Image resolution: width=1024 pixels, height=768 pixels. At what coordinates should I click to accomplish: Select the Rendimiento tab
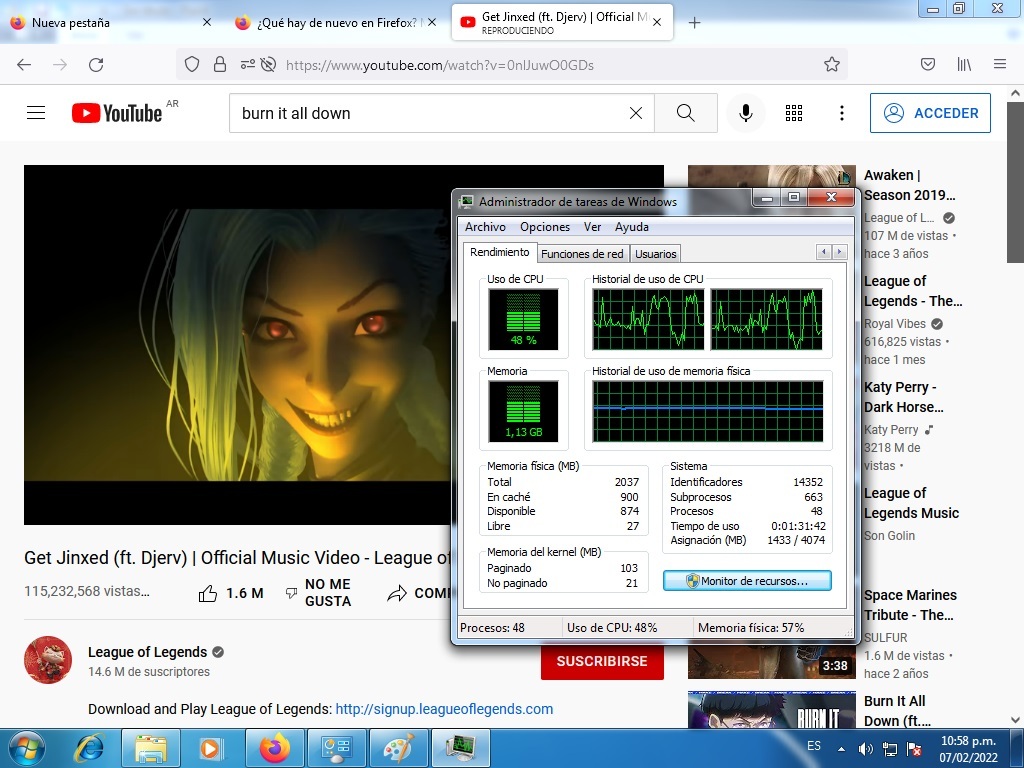[x=500, y=252]
